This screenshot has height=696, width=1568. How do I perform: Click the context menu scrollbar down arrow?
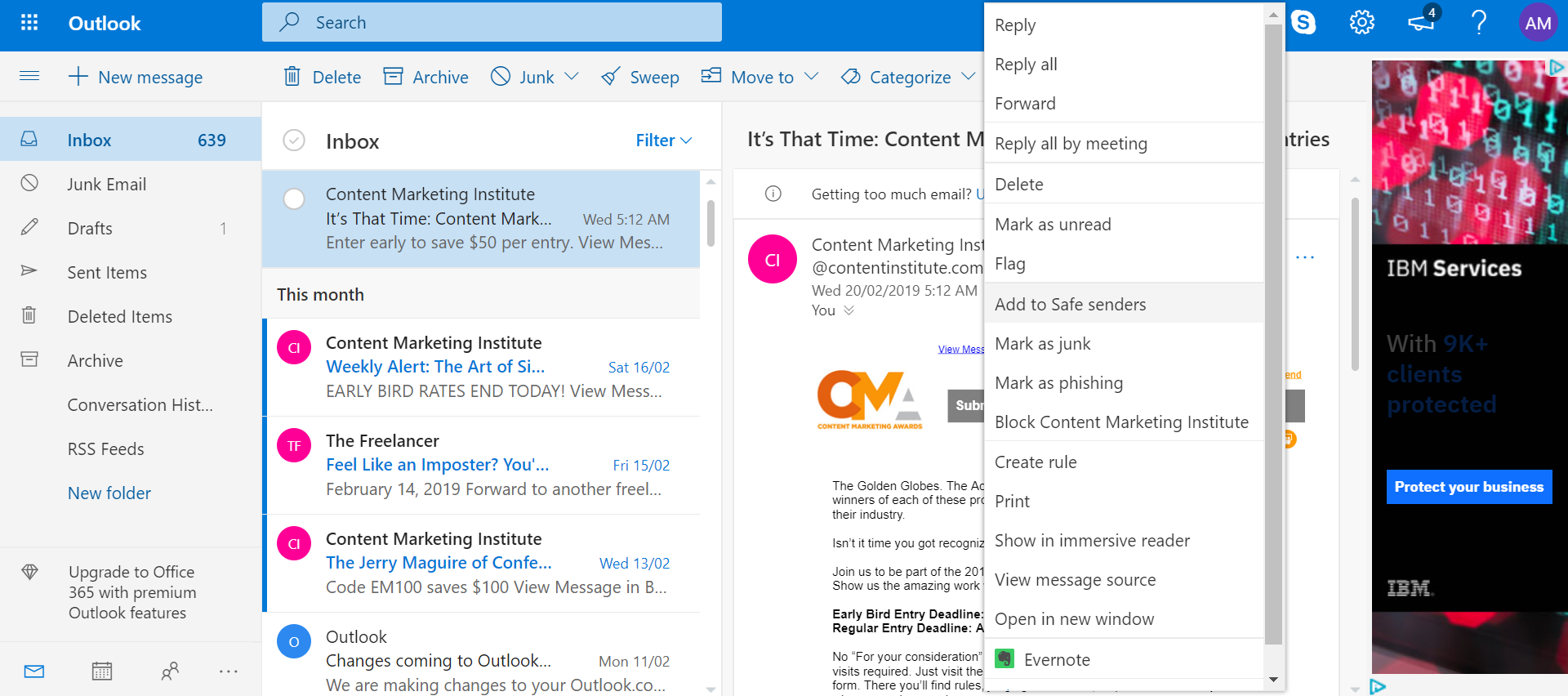1273,680
